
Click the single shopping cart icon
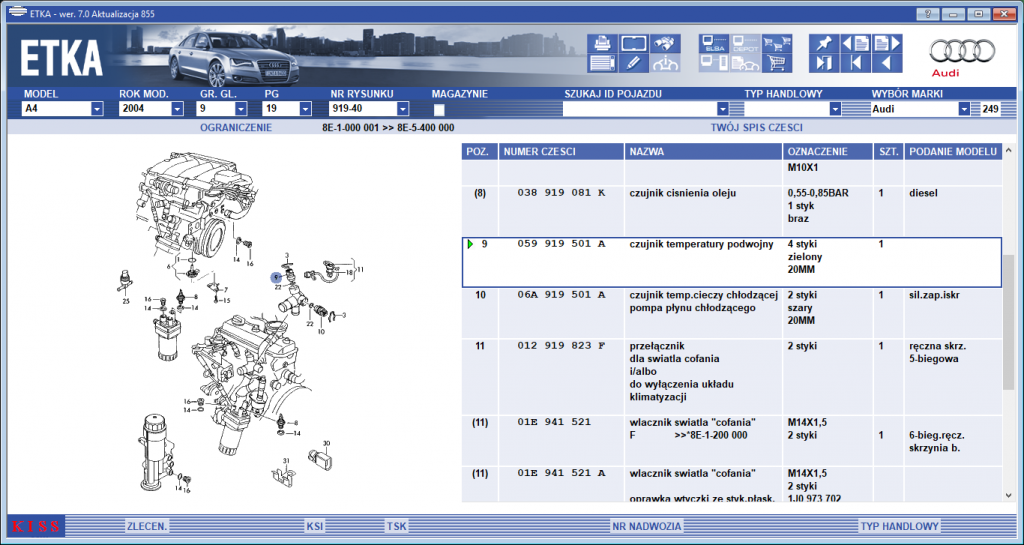pyautogui.click(x=777, y=63)
